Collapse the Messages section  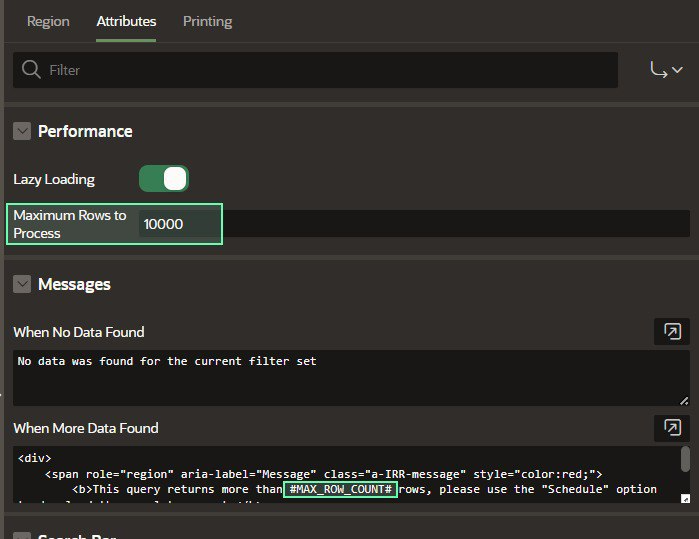coord(22,284)
